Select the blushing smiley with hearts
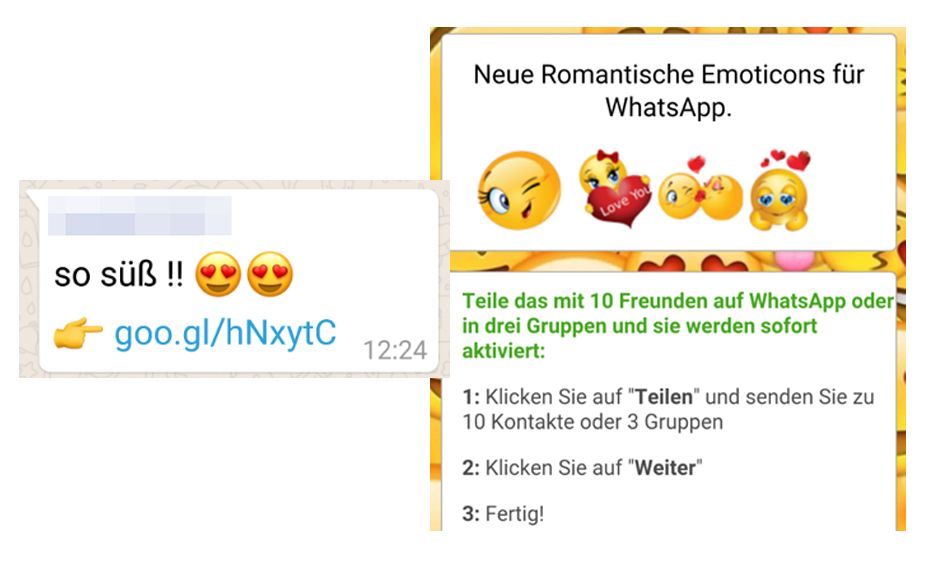Viewport: 940px width, 564px height. (781, 191)
